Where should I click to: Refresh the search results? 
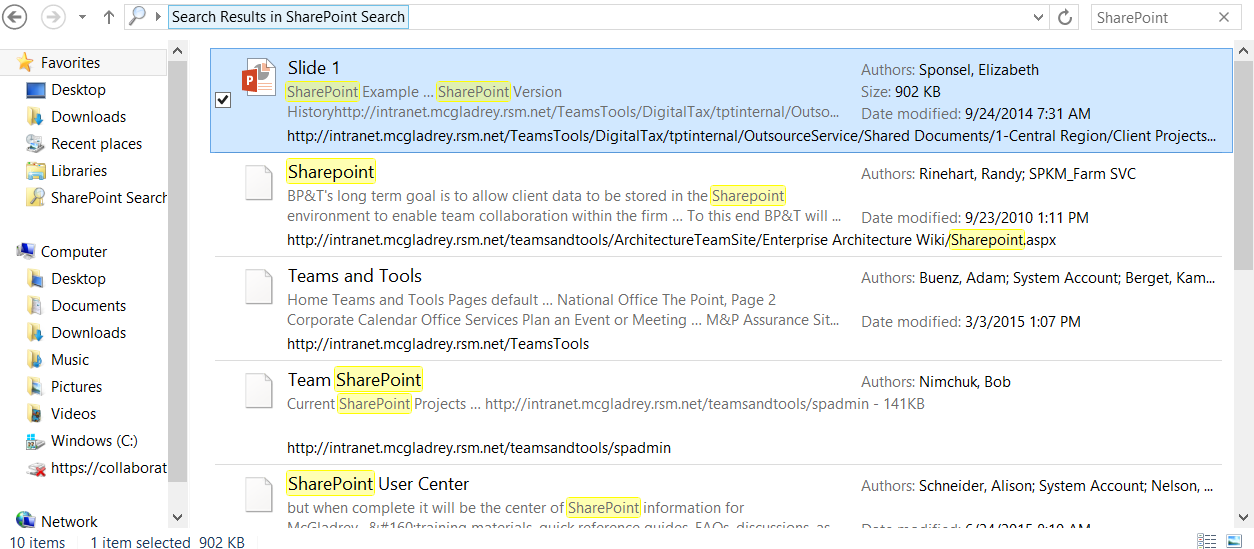coord(1066,17)
